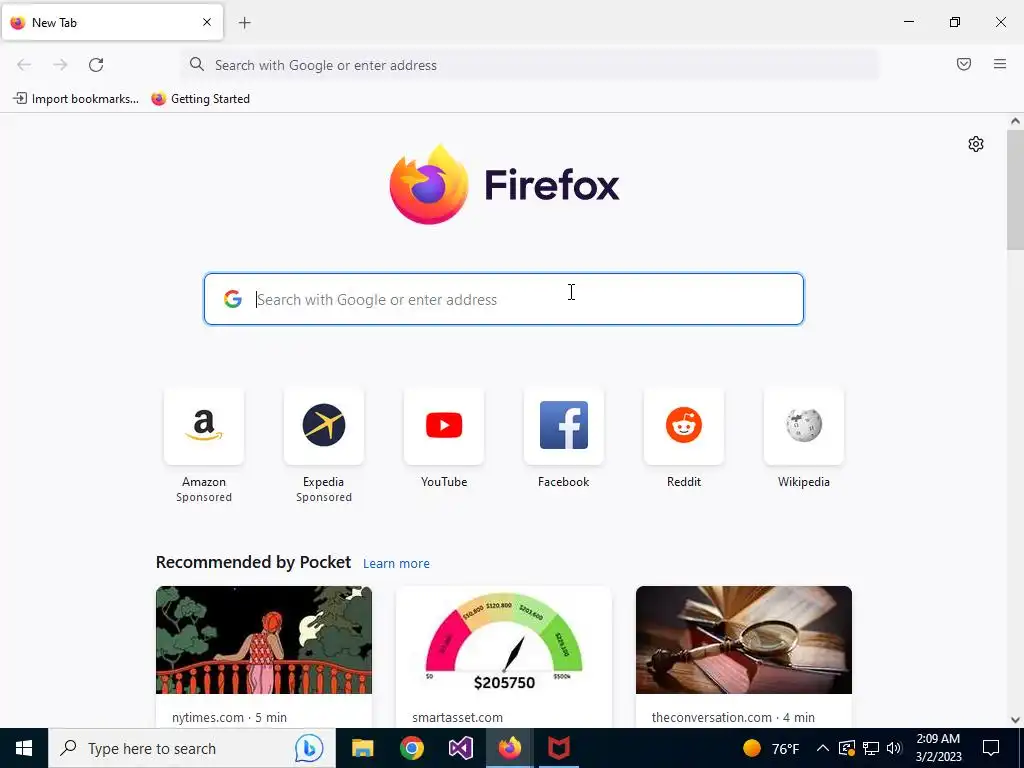The image size is (1024, 768).
Task: Open Visual Studio from taskbar
Action: 460,748
